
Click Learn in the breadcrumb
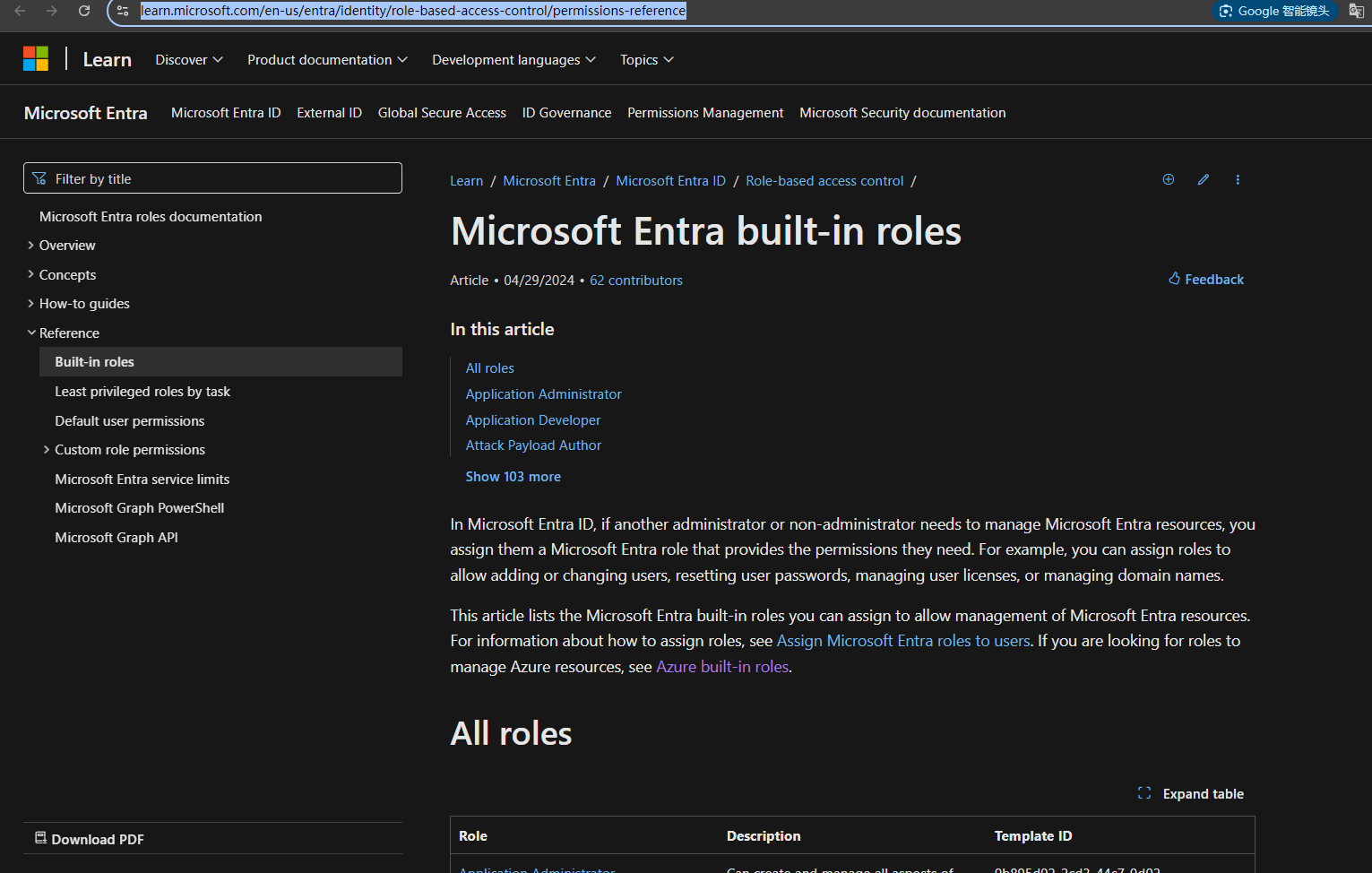pyautogui.click(x=467, y=181)
